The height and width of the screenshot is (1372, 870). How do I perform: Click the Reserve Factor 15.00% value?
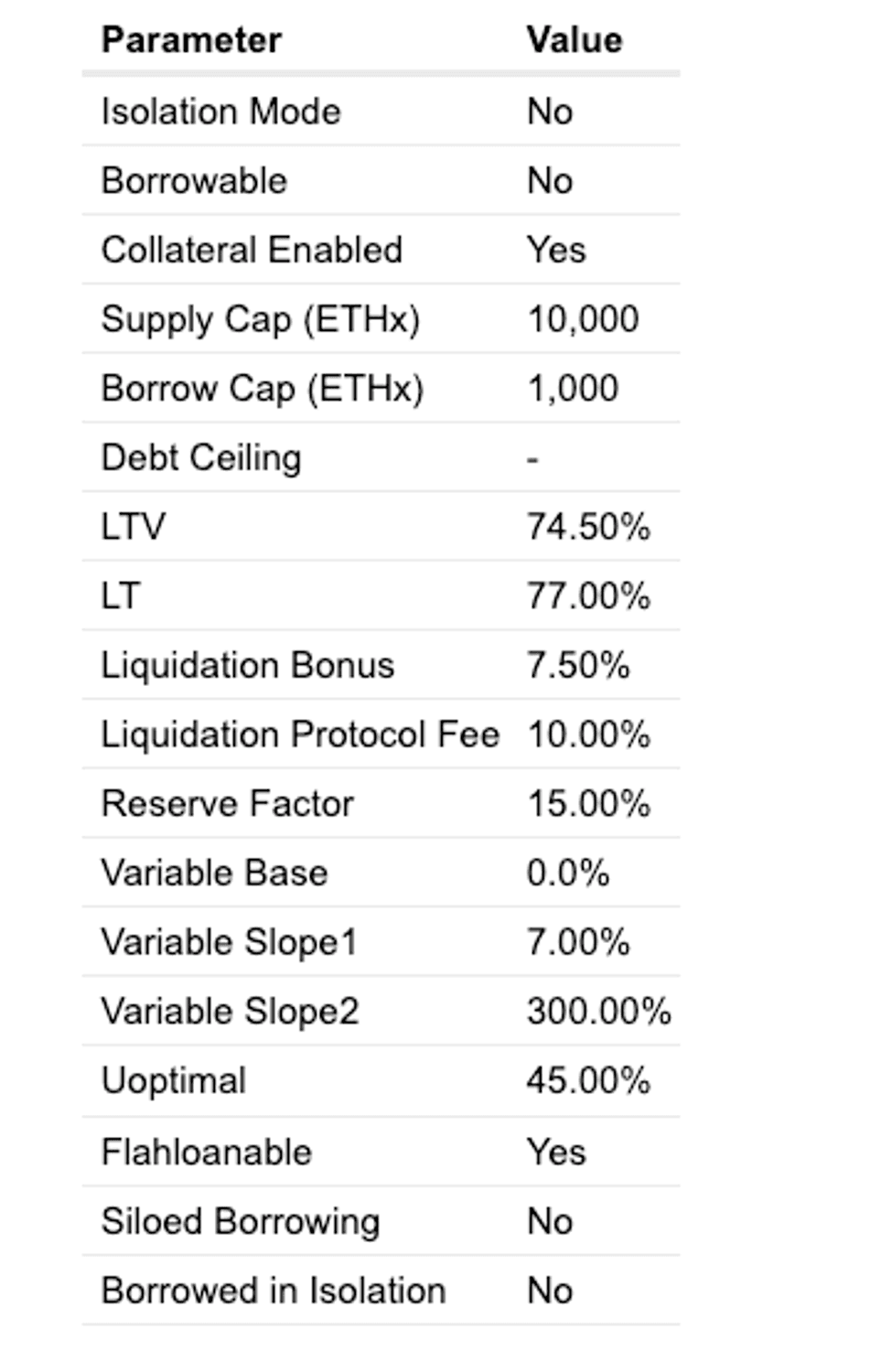[x=587, y=804]
